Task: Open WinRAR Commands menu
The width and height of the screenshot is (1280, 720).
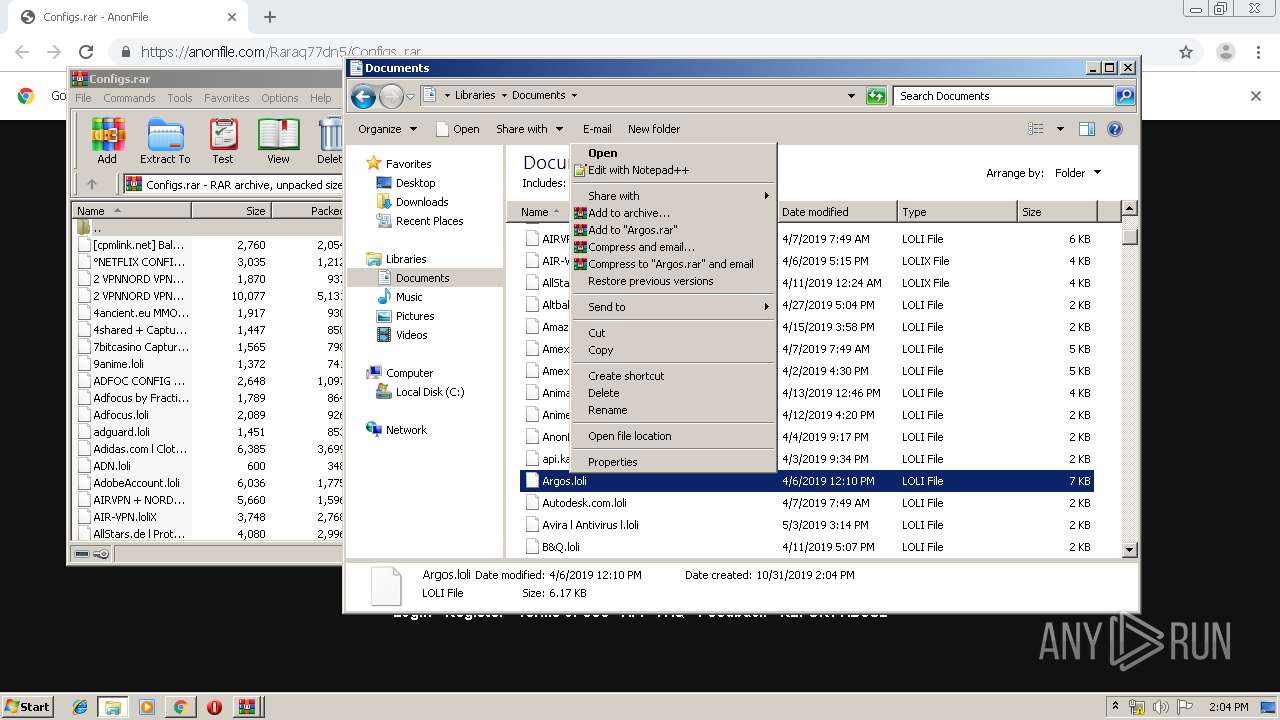Action: [129, 98]
